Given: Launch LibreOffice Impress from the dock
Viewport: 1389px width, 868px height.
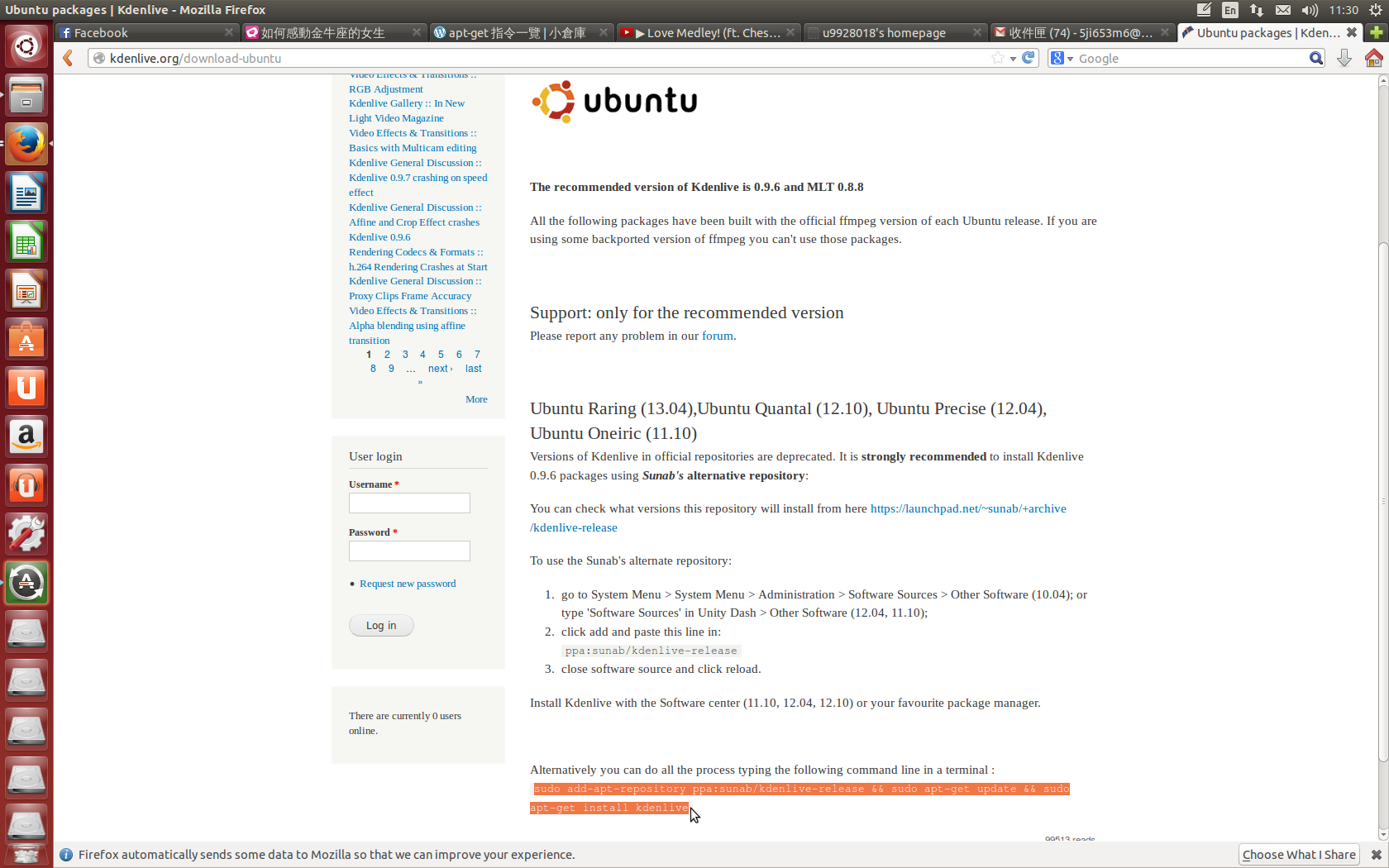Looking at the screenshot, I should coord(26,290).
